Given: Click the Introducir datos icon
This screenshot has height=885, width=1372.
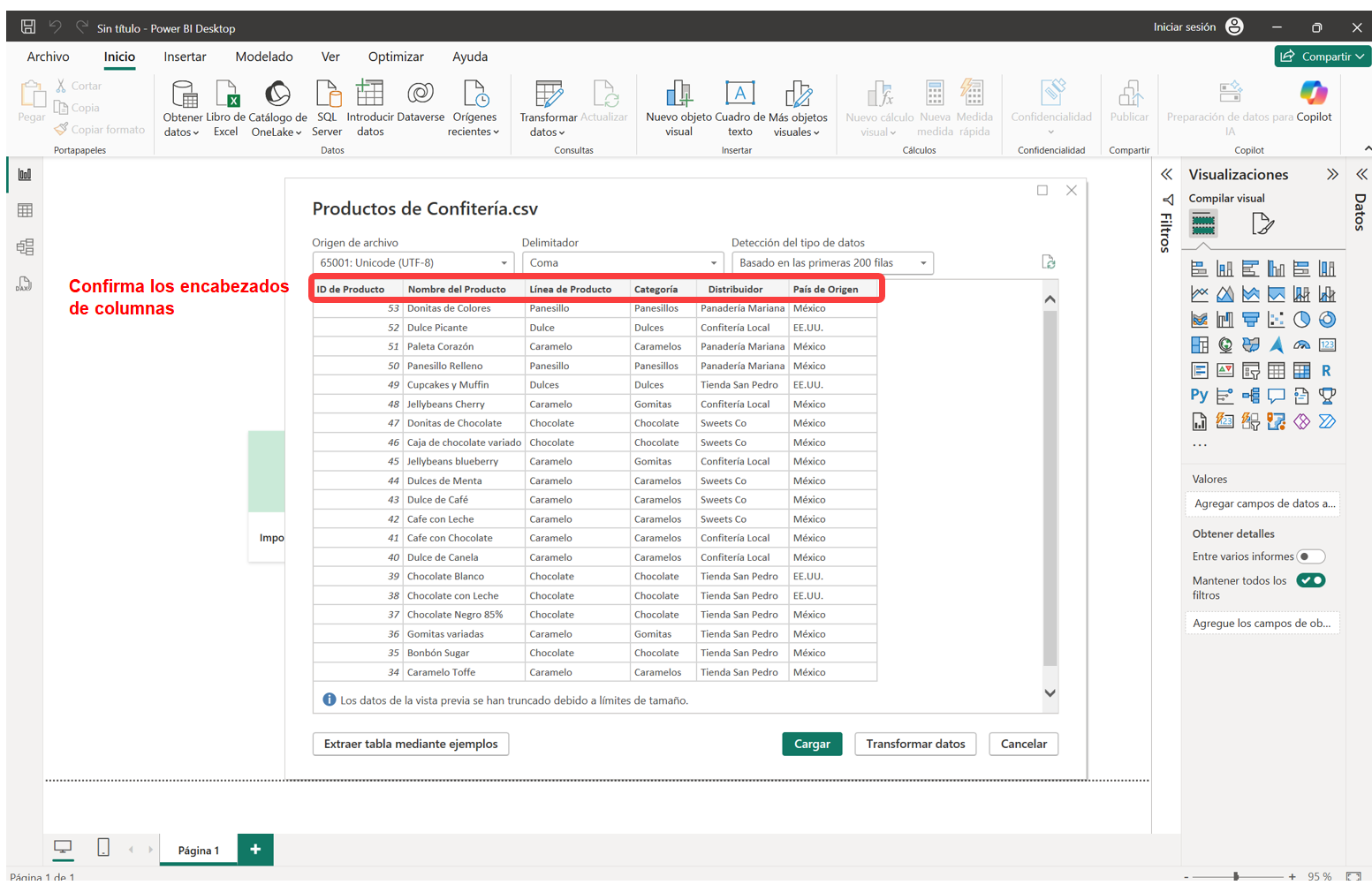Looking at the screenshot, I should point(370,109).
